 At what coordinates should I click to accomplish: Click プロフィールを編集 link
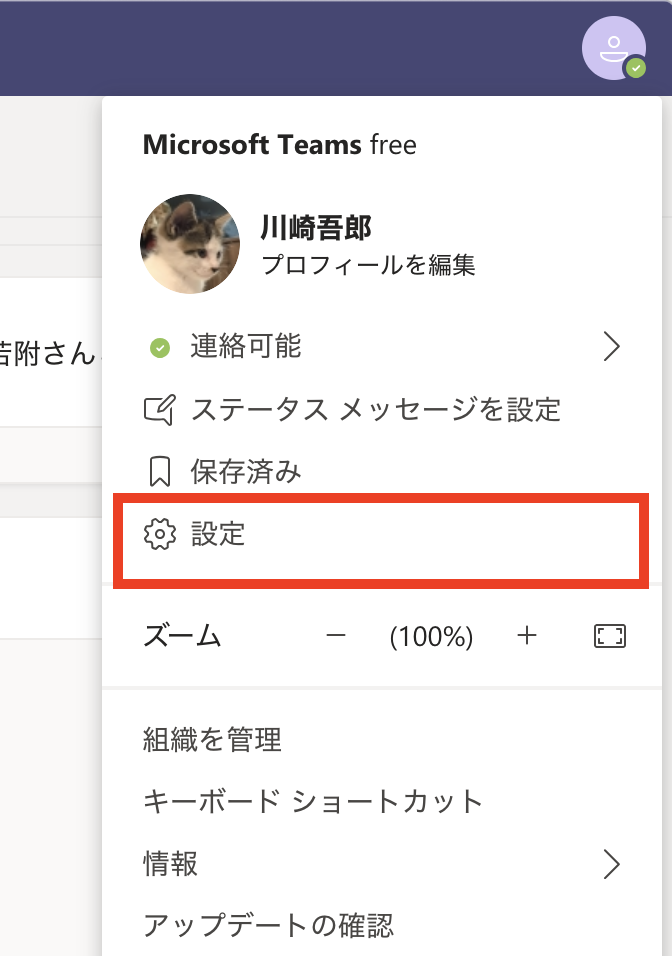tap(368, 265)
